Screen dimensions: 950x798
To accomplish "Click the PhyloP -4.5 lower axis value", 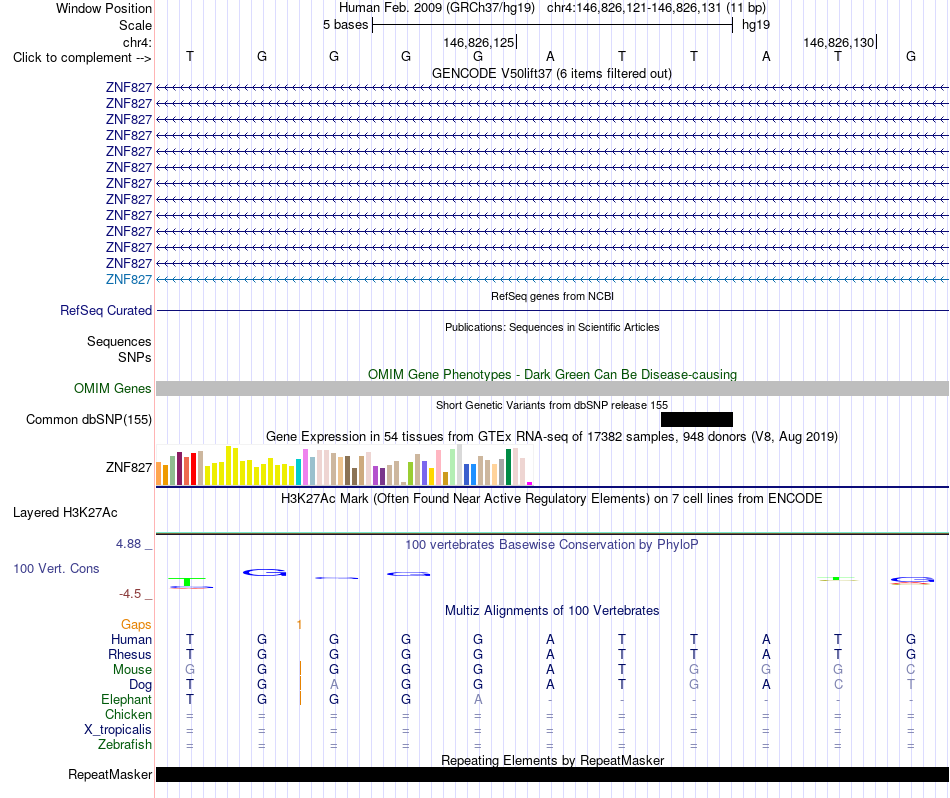I will pos(130,594).
